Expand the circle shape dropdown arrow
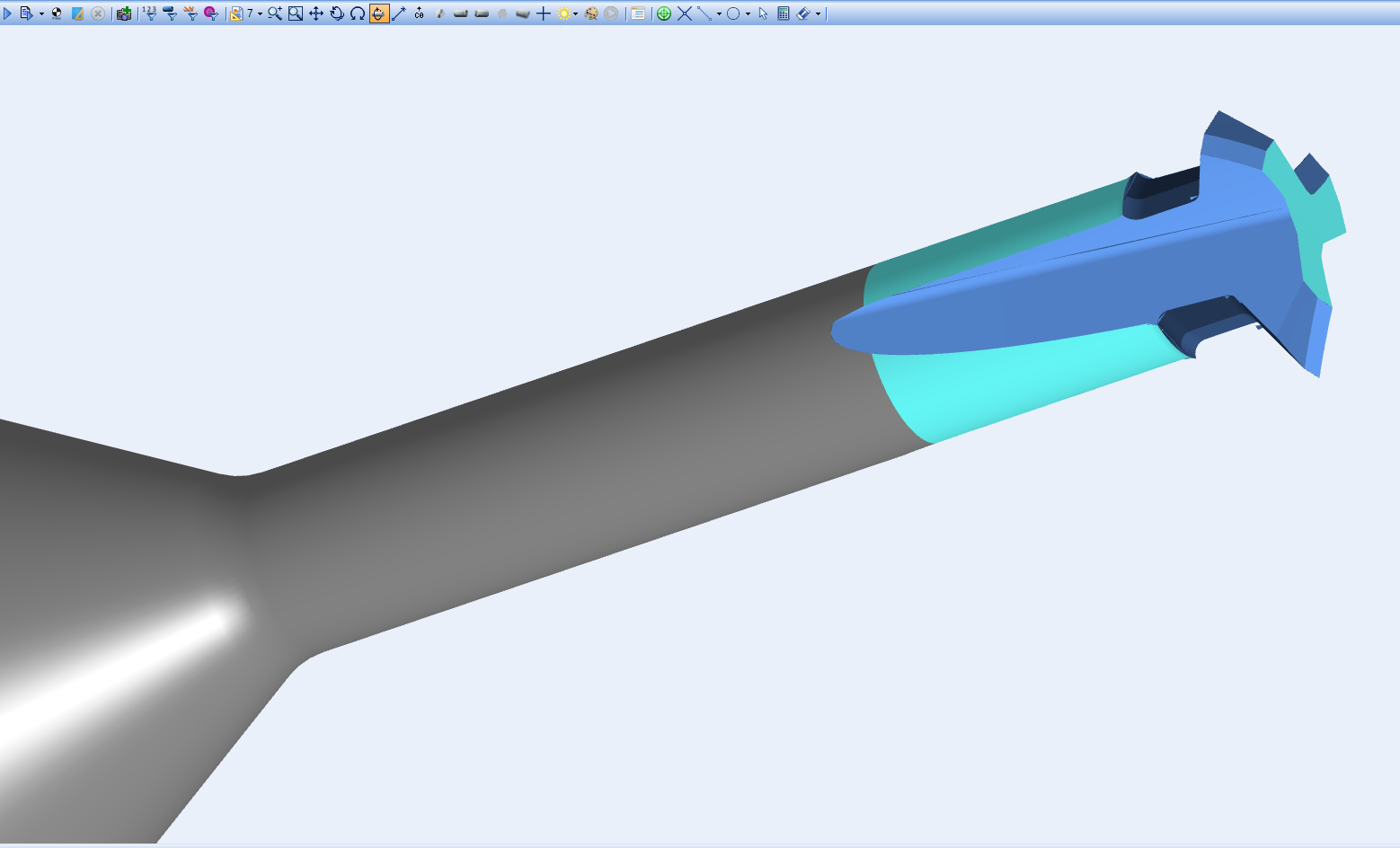1400x848 pixels. coord(748,14)
